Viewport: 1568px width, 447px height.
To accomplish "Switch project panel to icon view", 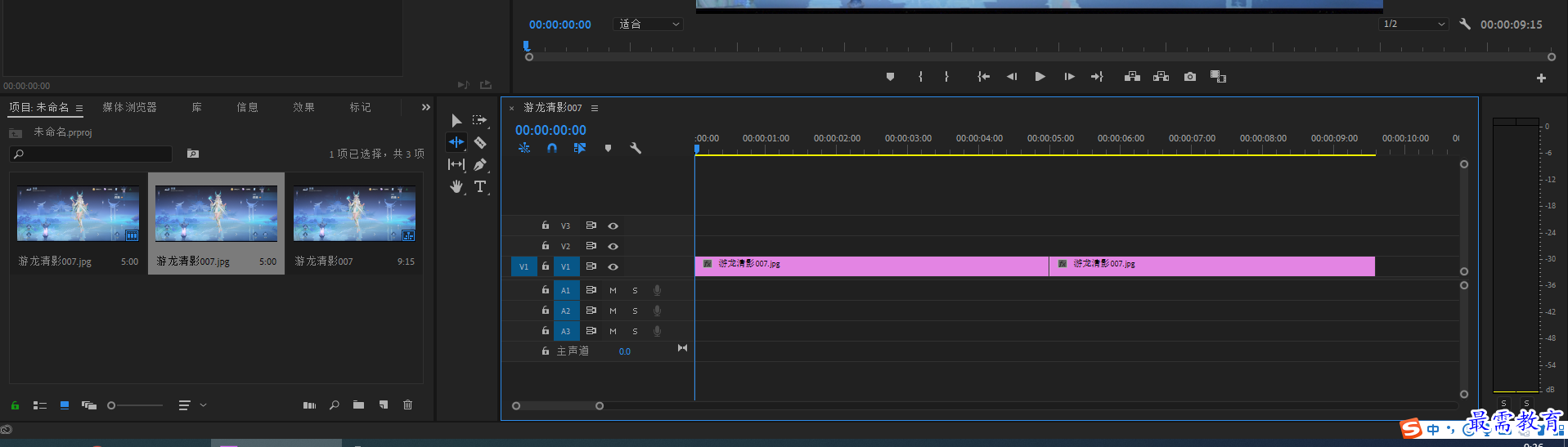I will pyautogui.click(x=65, y=405).
